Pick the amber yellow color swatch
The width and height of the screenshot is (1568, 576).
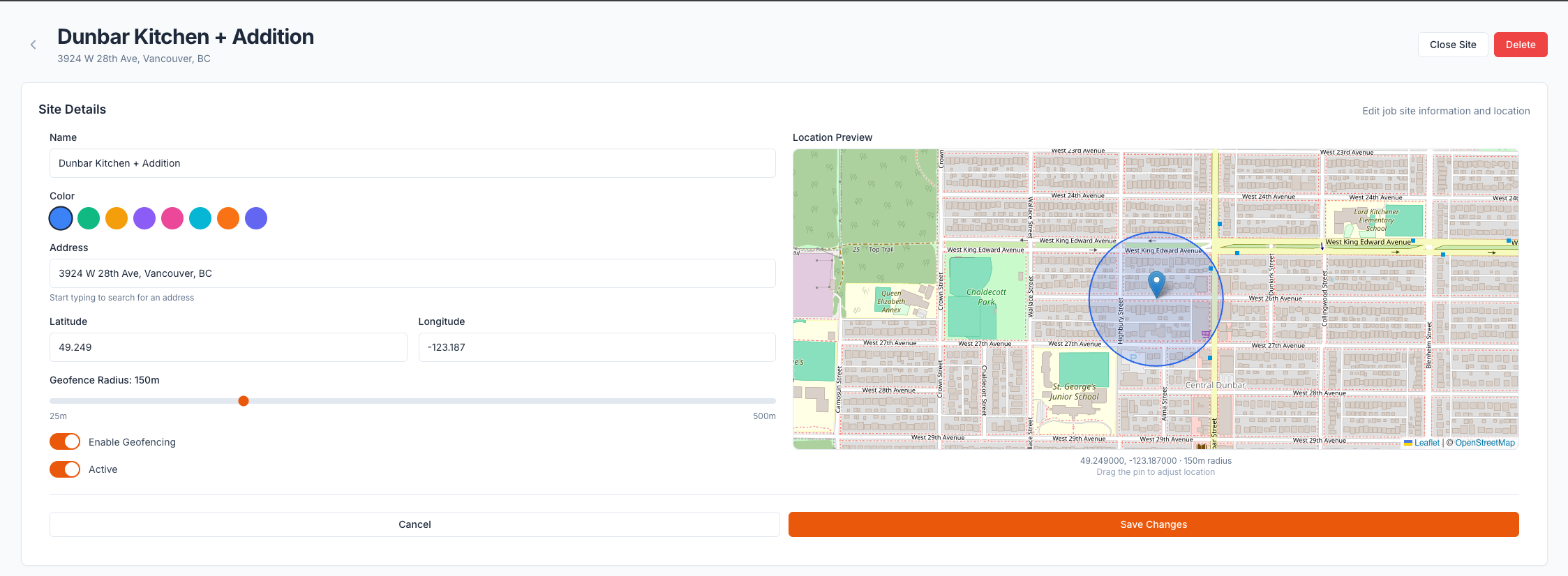(117, 218)
